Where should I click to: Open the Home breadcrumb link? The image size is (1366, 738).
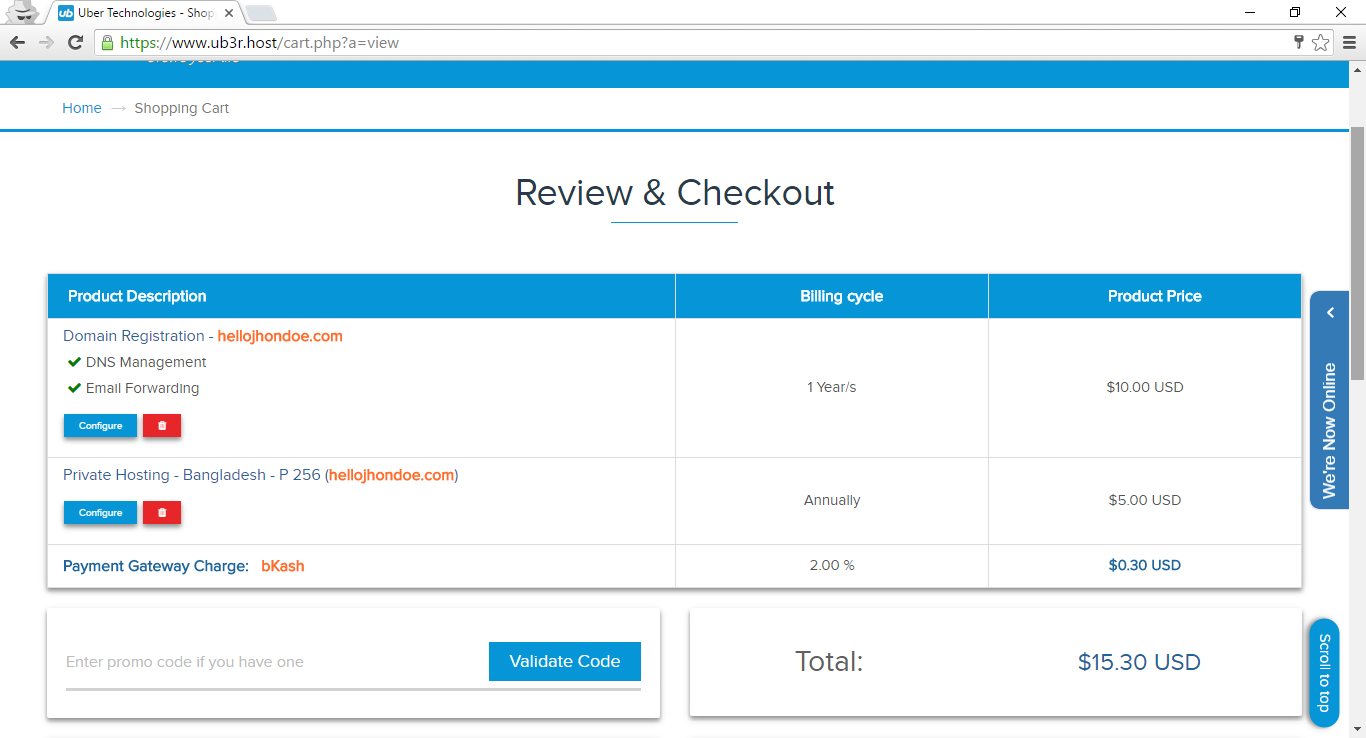click(81, 108)
